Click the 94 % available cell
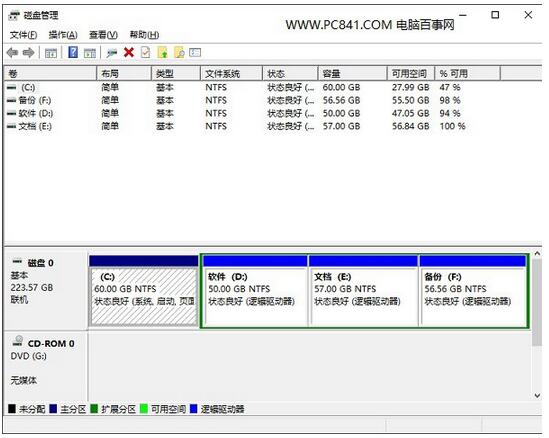The height and width of the screenshot is (438, 549). pos(450,113)
